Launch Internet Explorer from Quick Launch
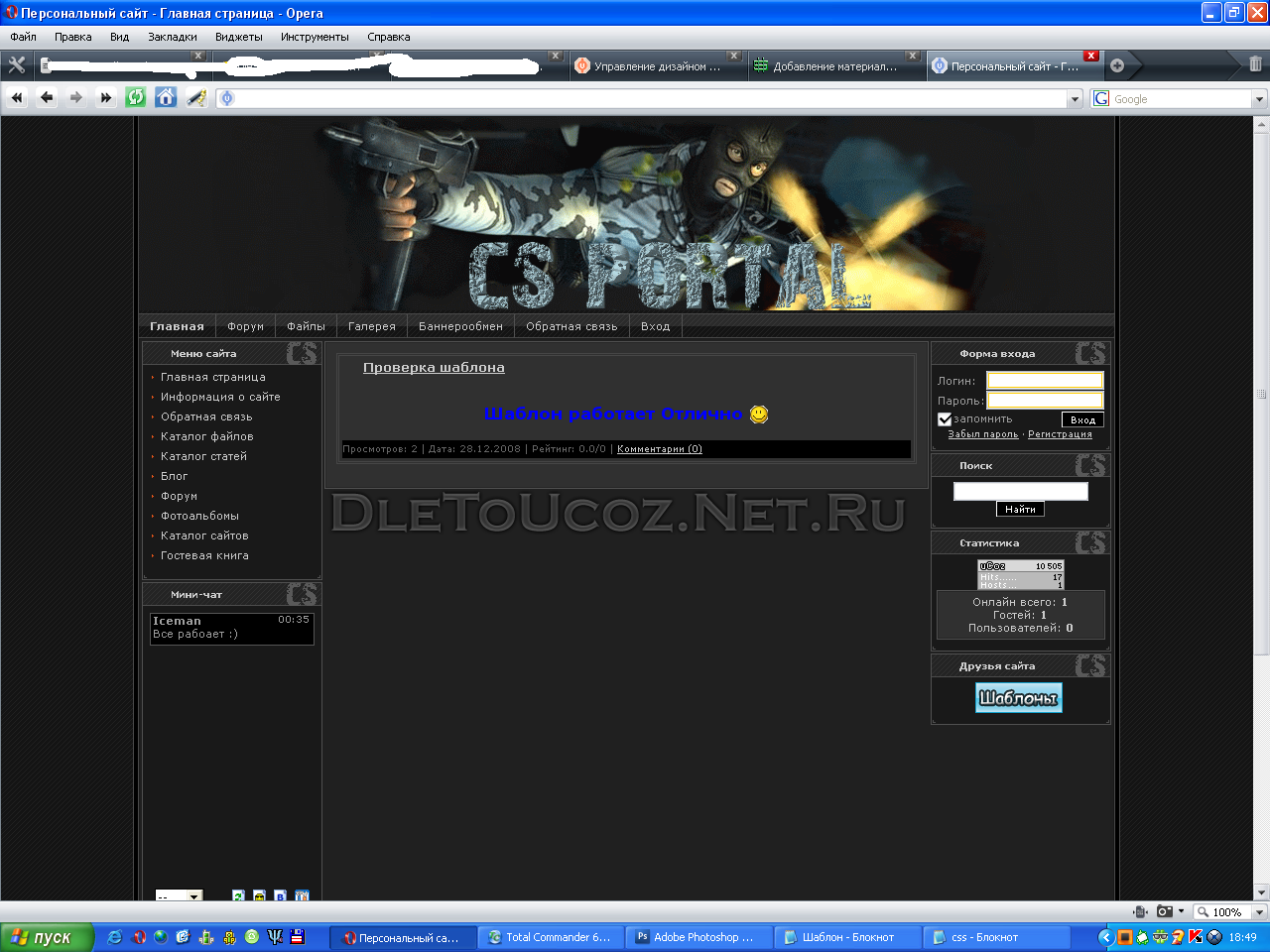 [115, 937]
